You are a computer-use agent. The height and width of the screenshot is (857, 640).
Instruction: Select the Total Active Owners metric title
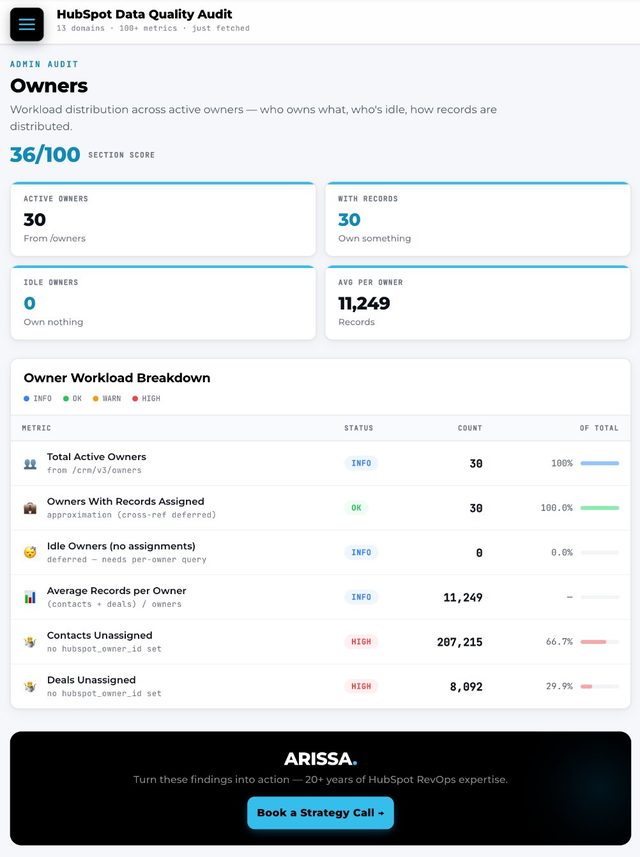coord(97,456)
